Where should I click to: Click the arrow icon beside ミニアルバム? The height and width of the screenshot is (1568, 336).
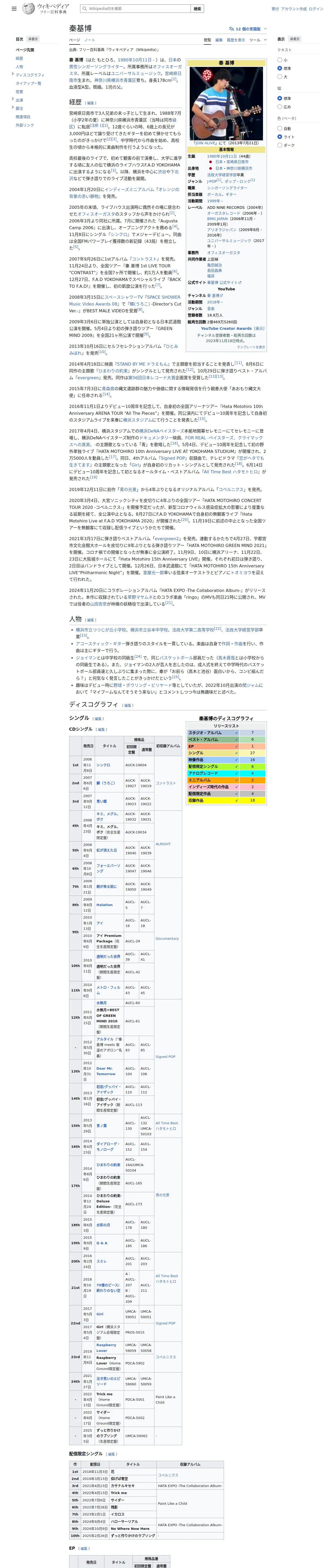click(x=237, y=780)
